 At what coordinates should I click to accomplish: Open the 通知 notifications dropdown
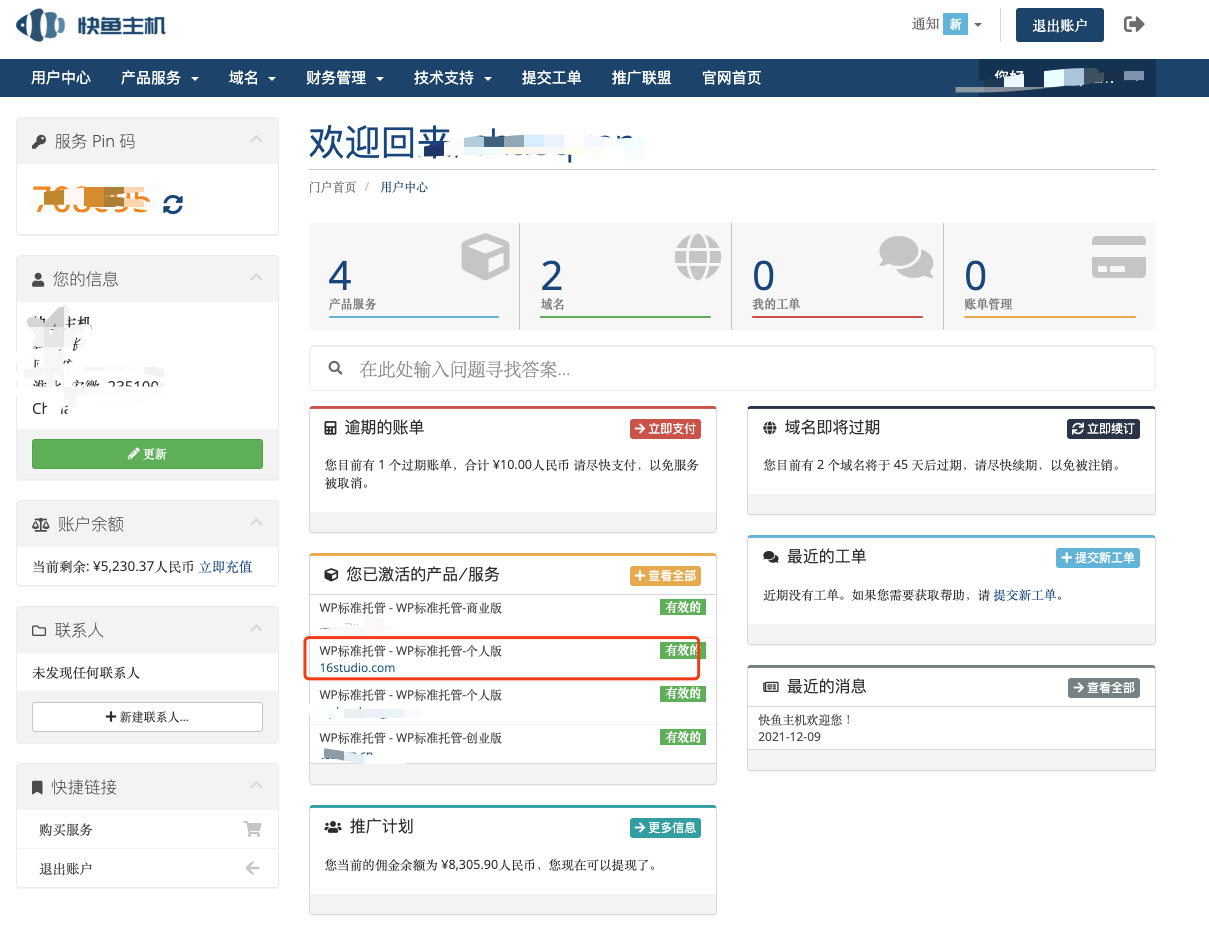coord(947,25)
